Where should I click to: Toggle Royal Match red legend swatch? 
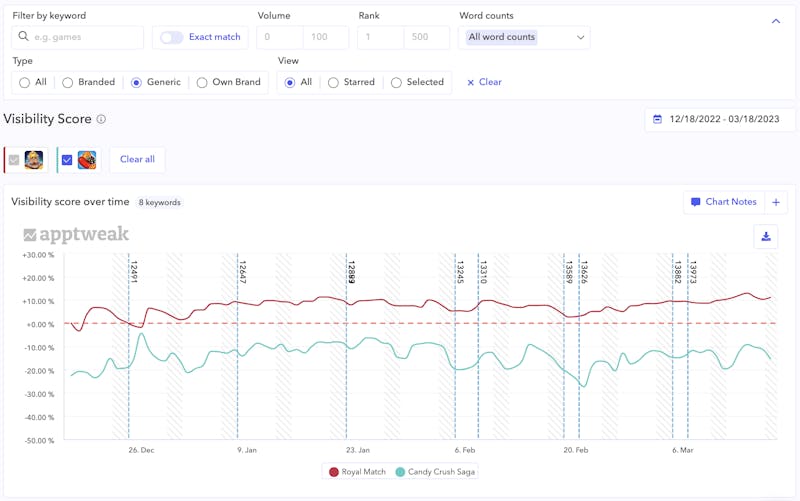334,472
